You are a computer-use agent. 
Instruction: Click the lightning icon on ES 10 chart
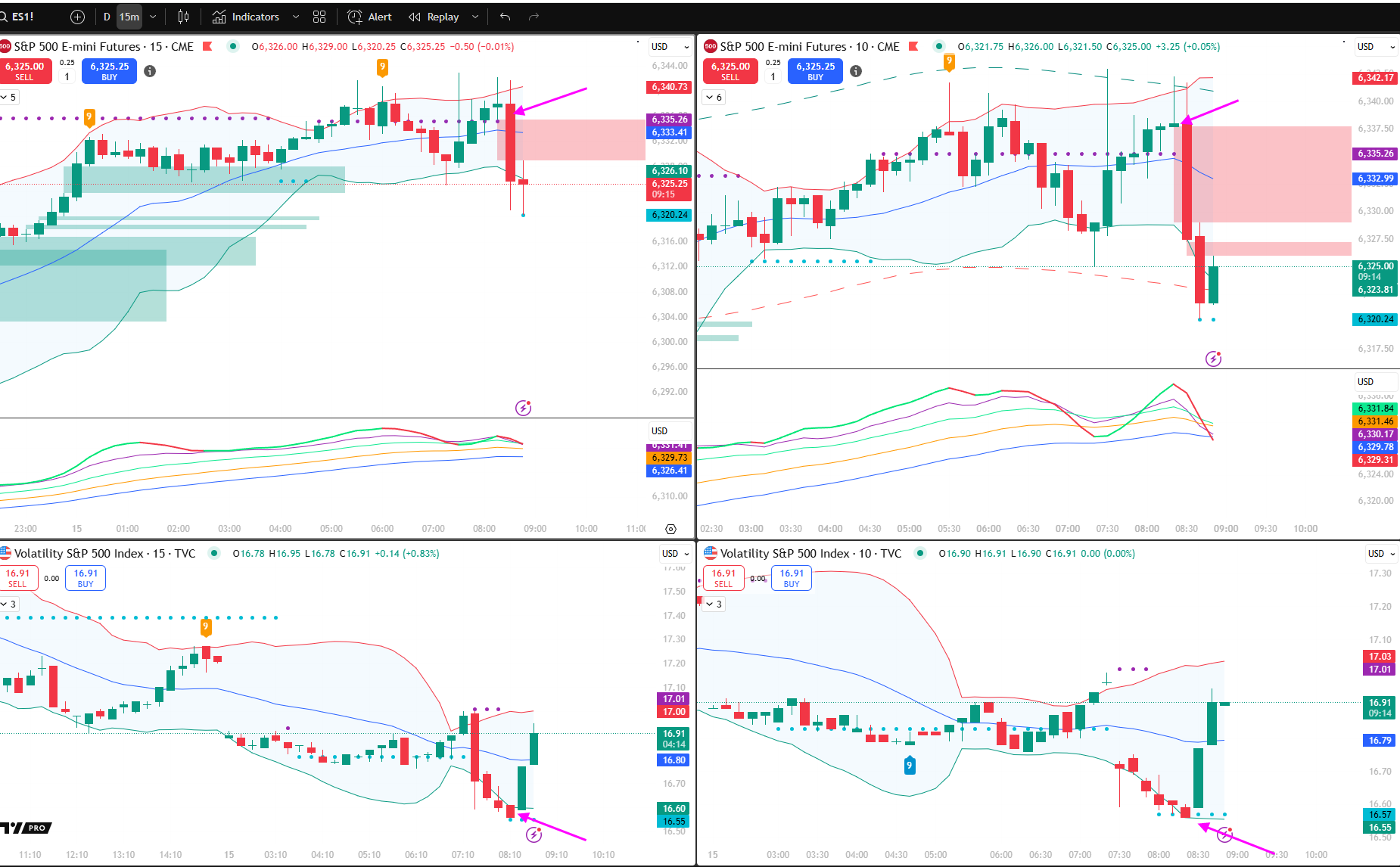pyautogui.click(x=1213, y=359)
